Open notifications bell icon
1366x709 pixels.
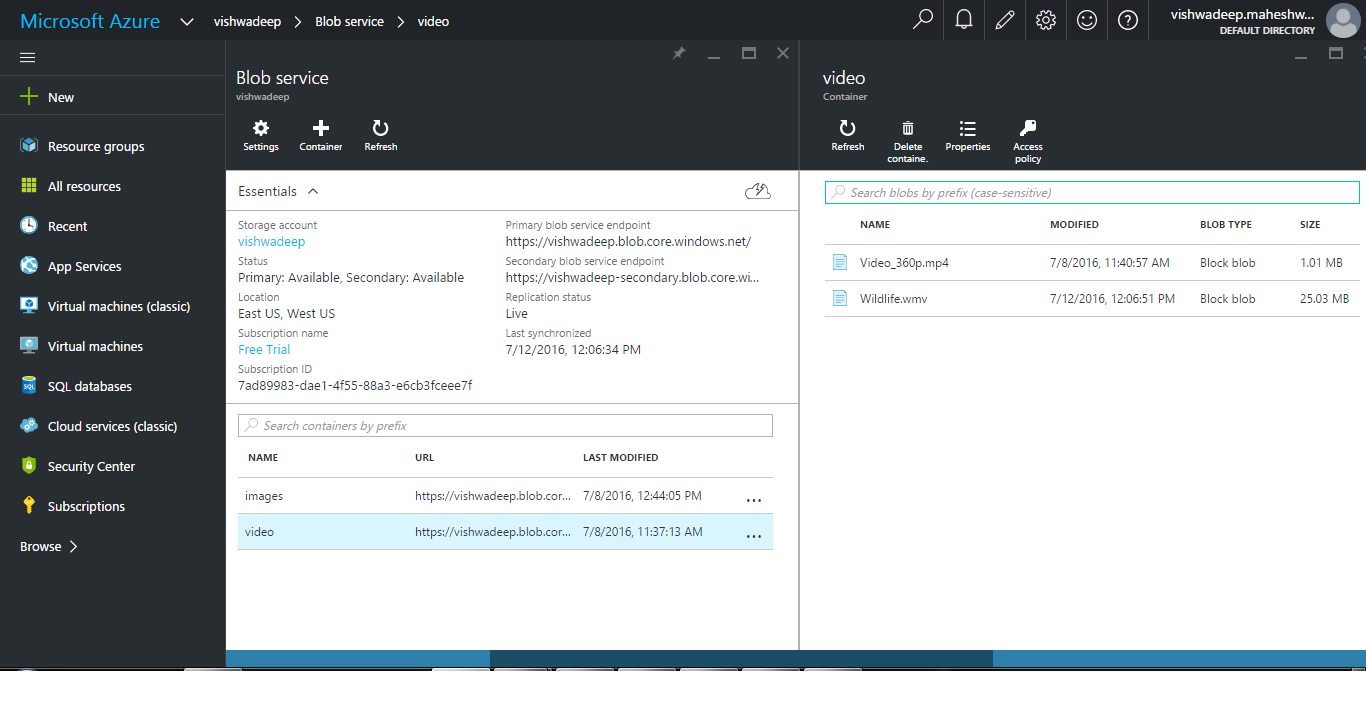(964, 20)
